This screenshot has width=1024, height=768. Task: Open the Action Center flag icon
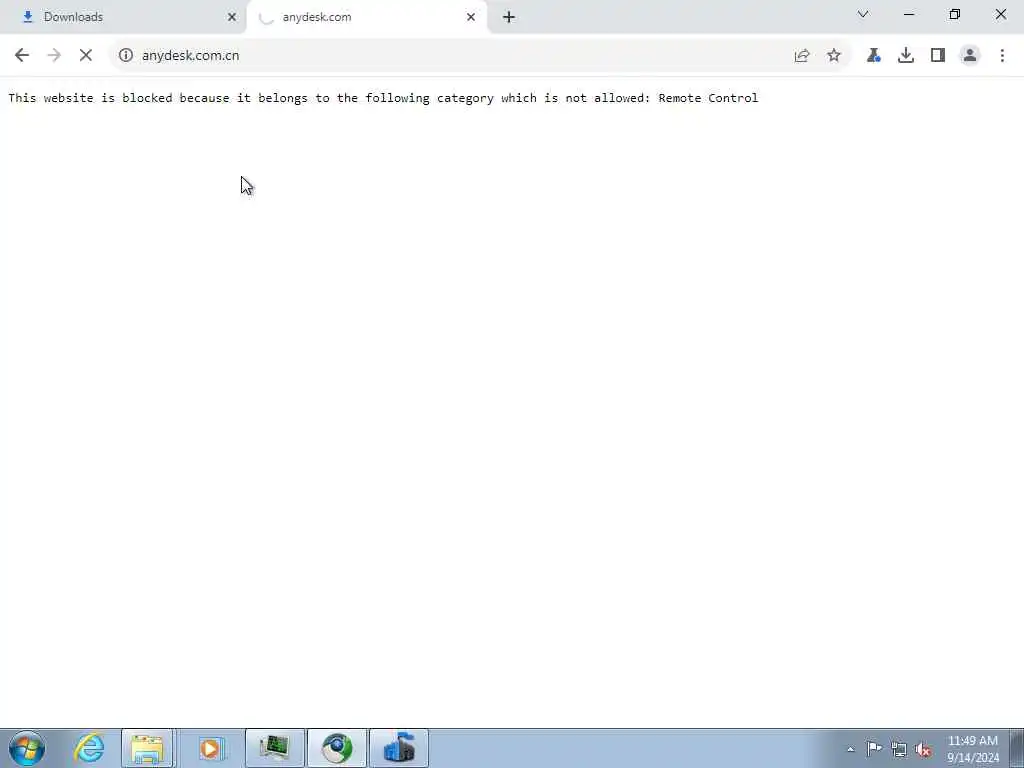pyautogui.click(x=874, y=749)
